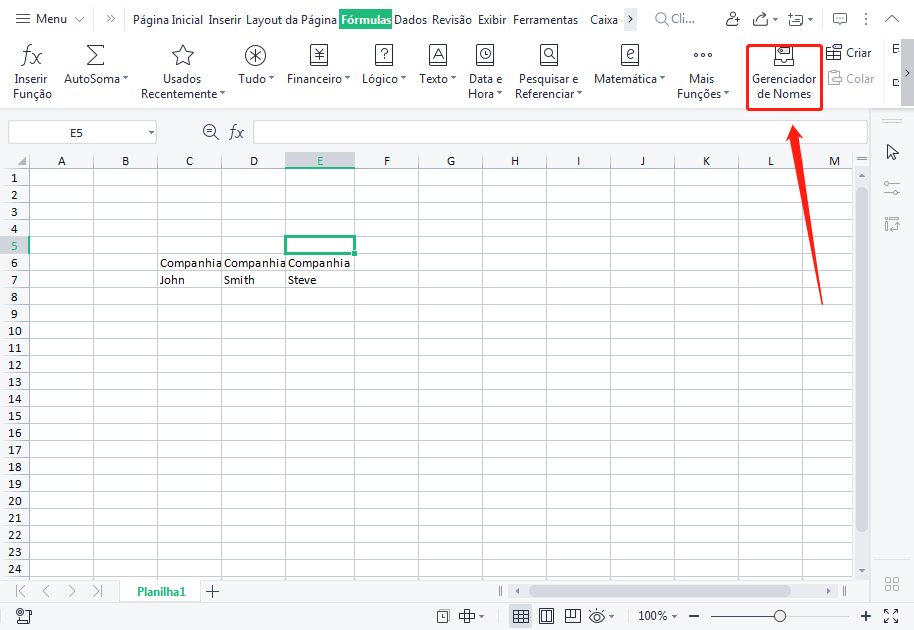Click the AutoSoma sigma icon
Image resolution: width=914 pixels, height=630 pixels.
(95, 56)
